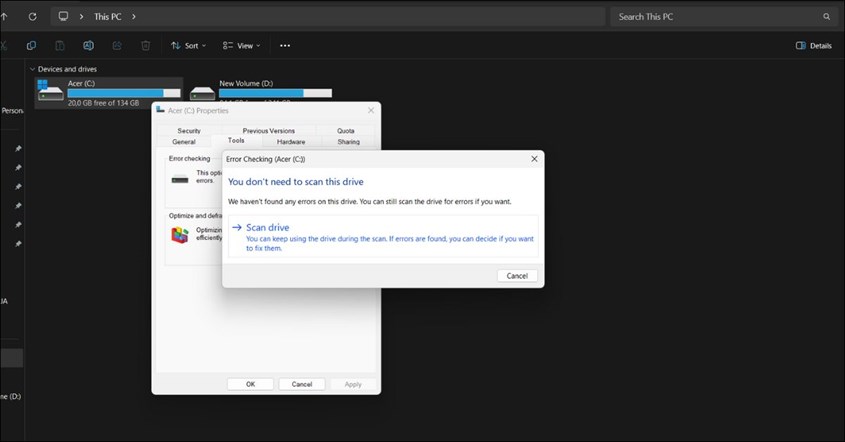Toggle the Details pane button
845x442 pixels.
coord(814,46)
